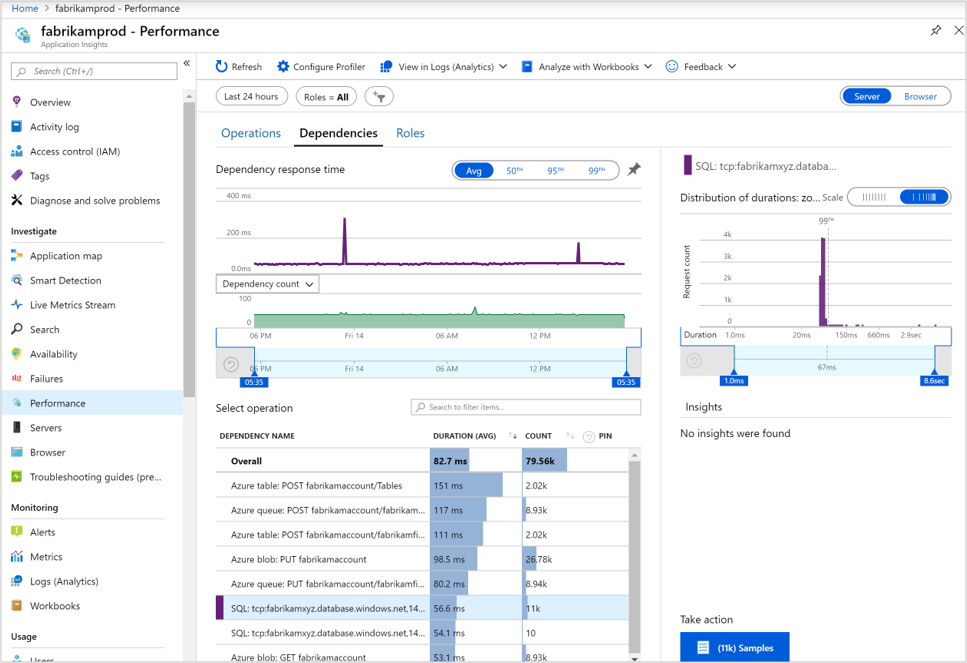Click the (11k) Samples button
967x663 pixels.
tap(734, 648)
